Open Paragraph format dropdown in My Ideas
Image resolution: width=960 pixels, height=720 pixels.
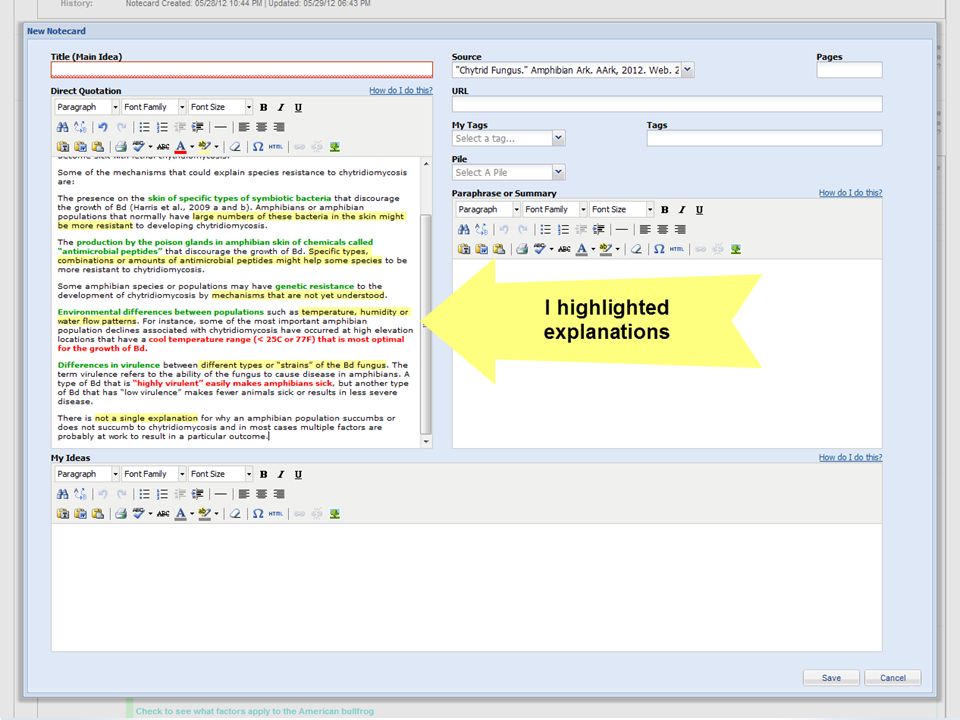[86, 474]
